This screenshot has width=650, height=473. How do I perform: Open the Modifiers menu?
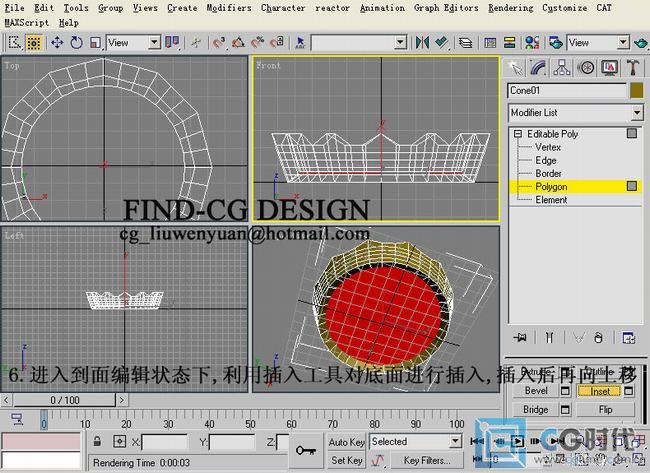(229, 8)
